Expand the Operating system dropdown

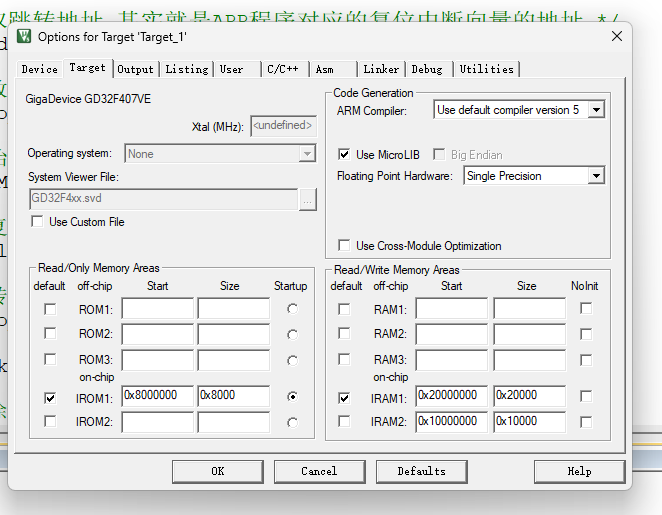click(x=307, y=154)
